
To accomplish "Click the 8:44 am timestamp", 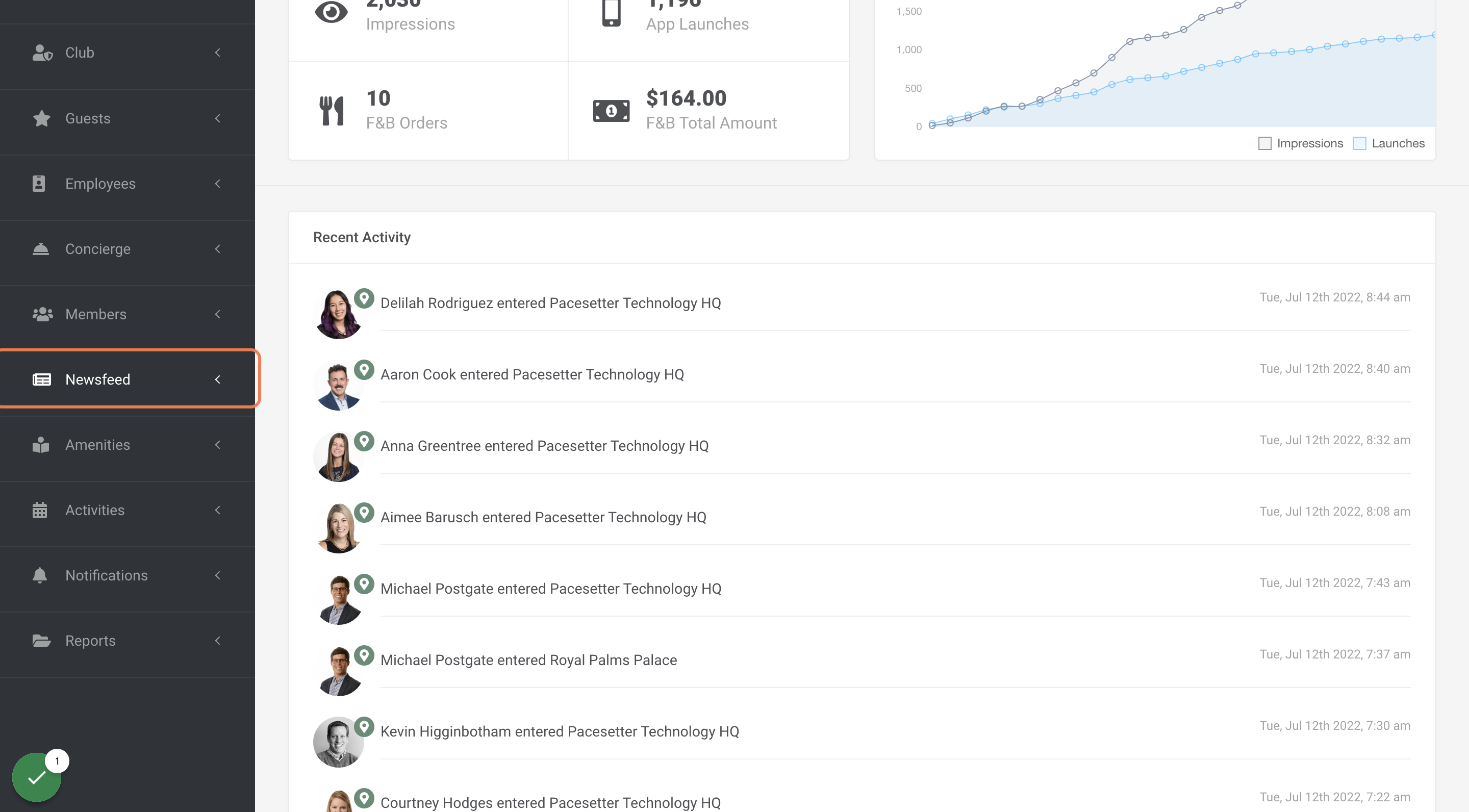I will pyautogui.click(x=1334, y=297).
